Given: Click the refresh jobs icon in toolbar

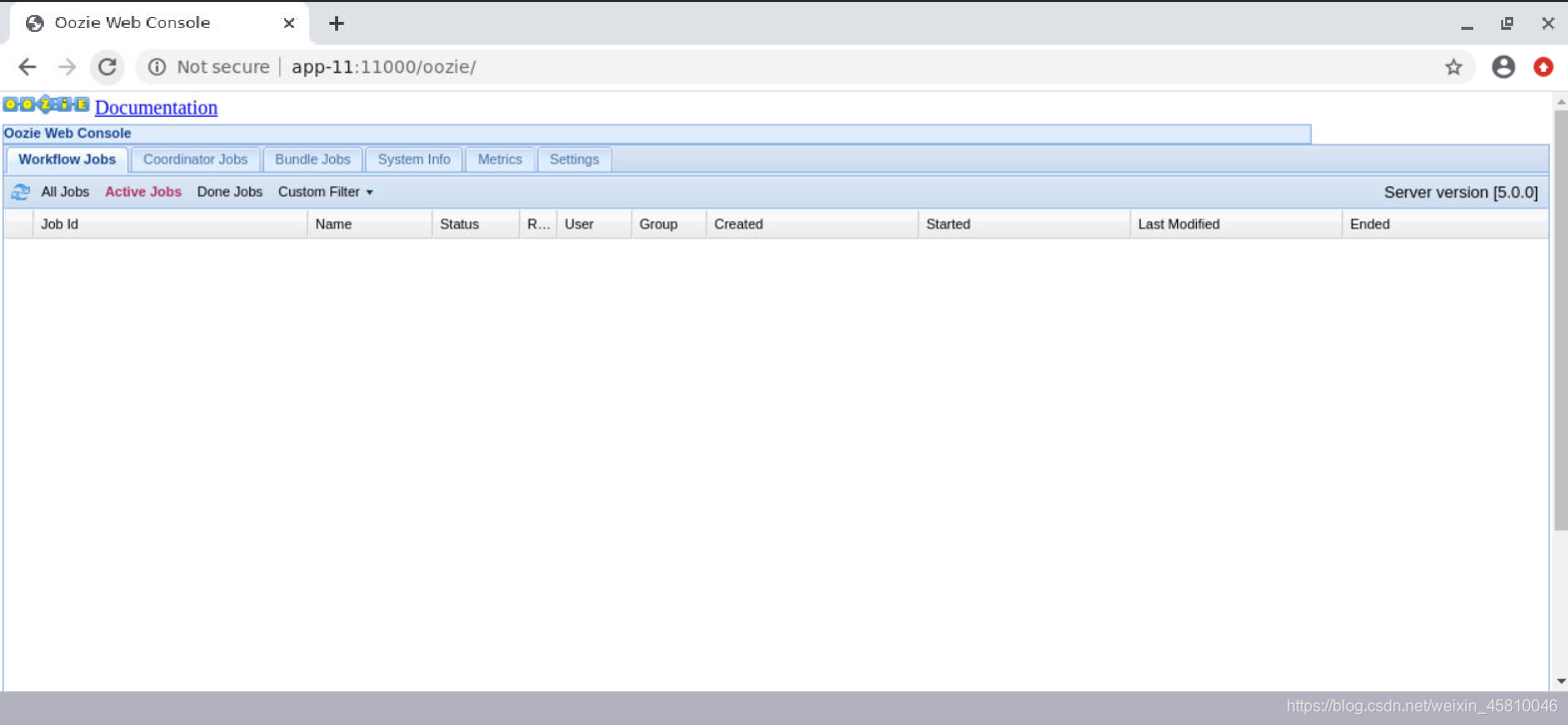Looking at the screenshot, I should tap(20, 191).
